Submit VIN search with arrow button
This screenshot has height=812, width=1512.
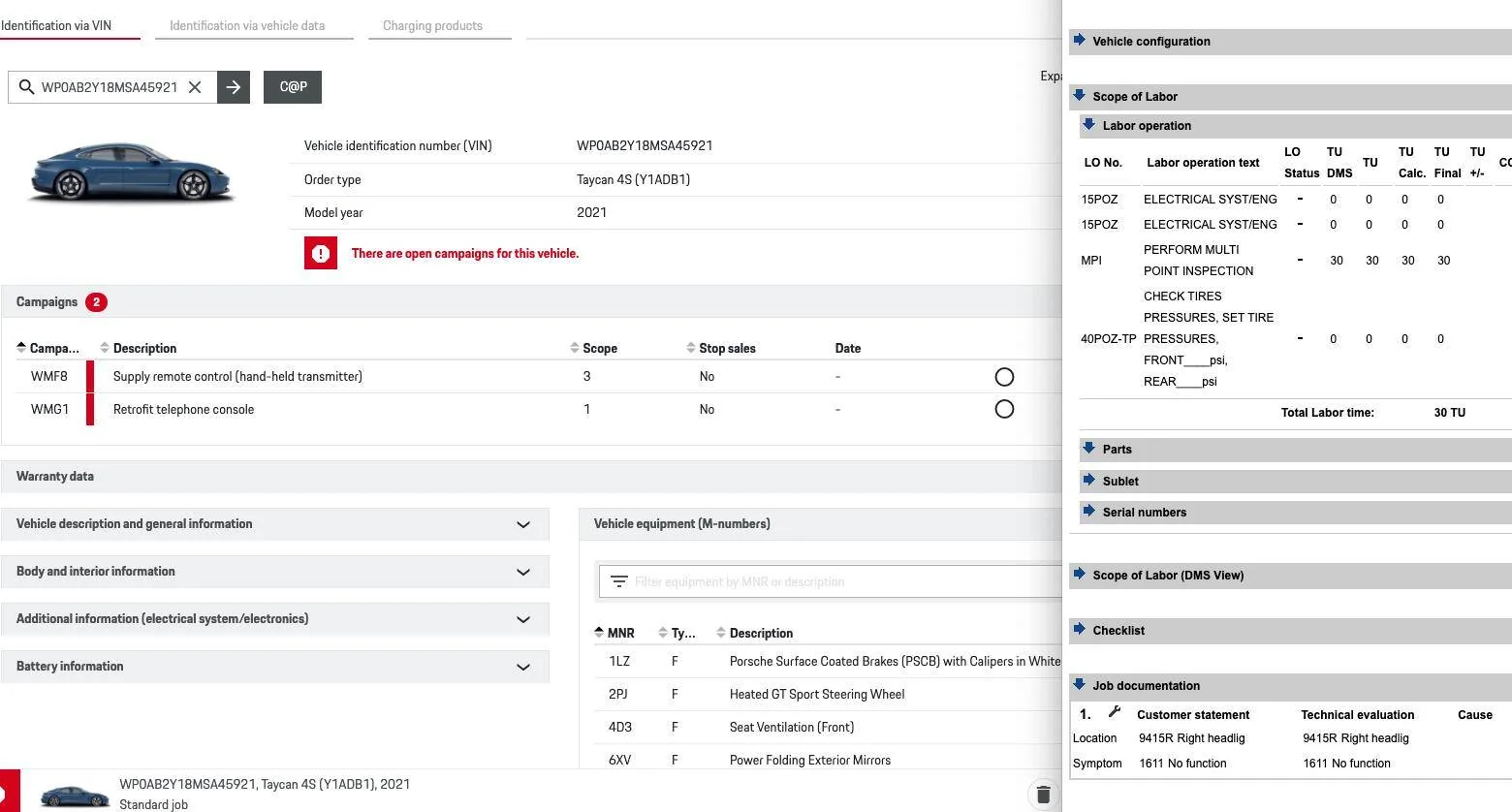[x=234, y=87]
